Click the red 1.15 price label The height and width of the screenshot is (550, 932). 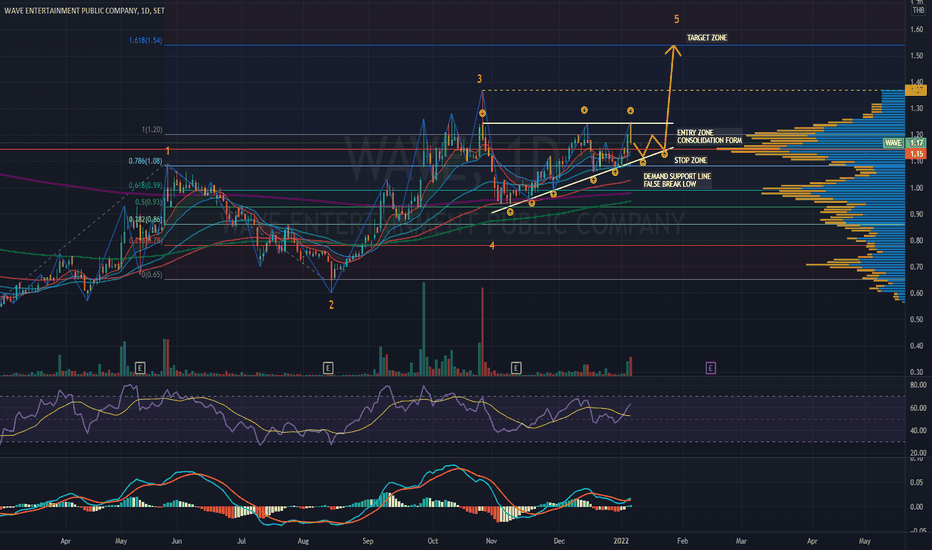(x=918, y=154)
